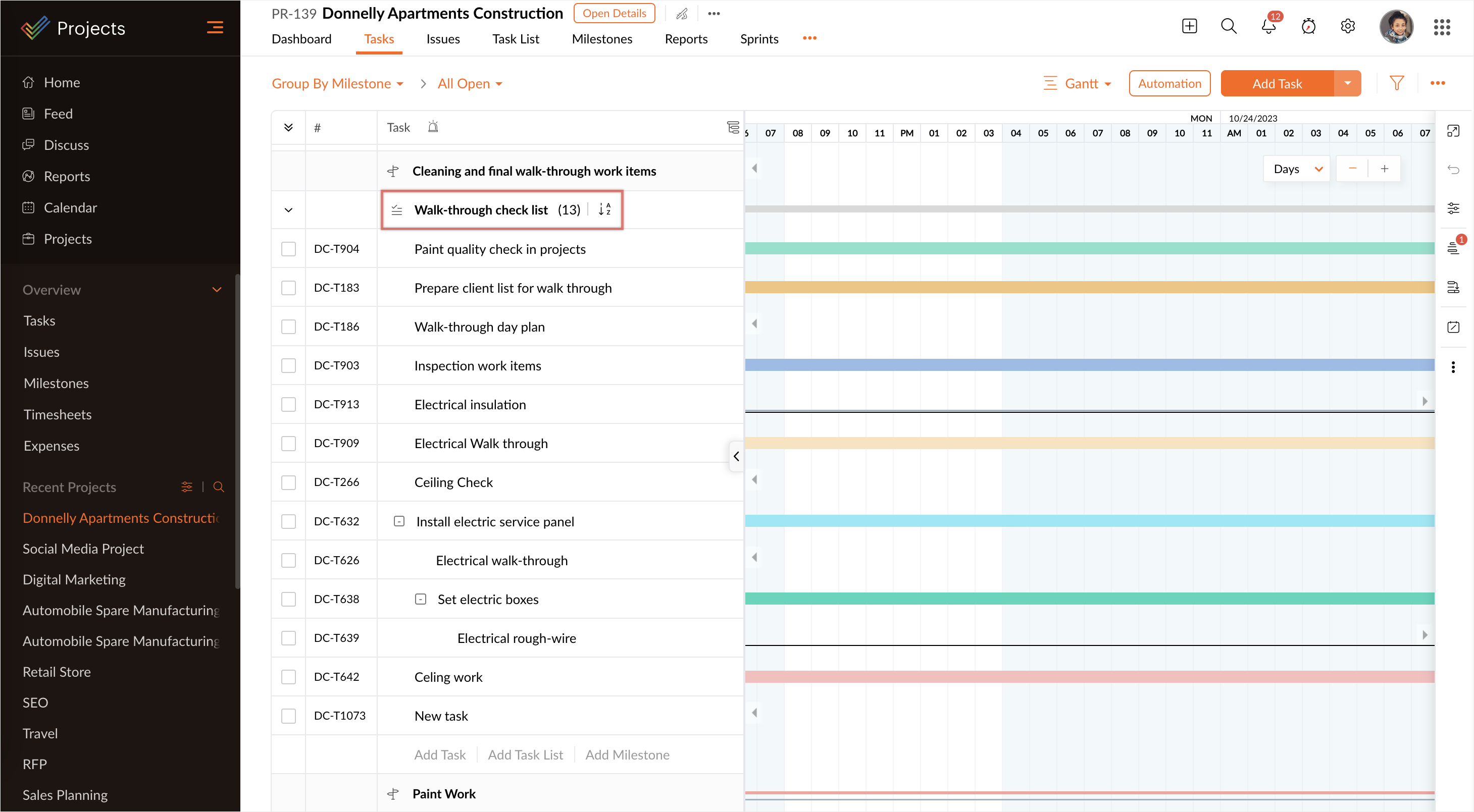1474x812 pixels.
Task: Click the Add Task List link
Action: point(525,755)
